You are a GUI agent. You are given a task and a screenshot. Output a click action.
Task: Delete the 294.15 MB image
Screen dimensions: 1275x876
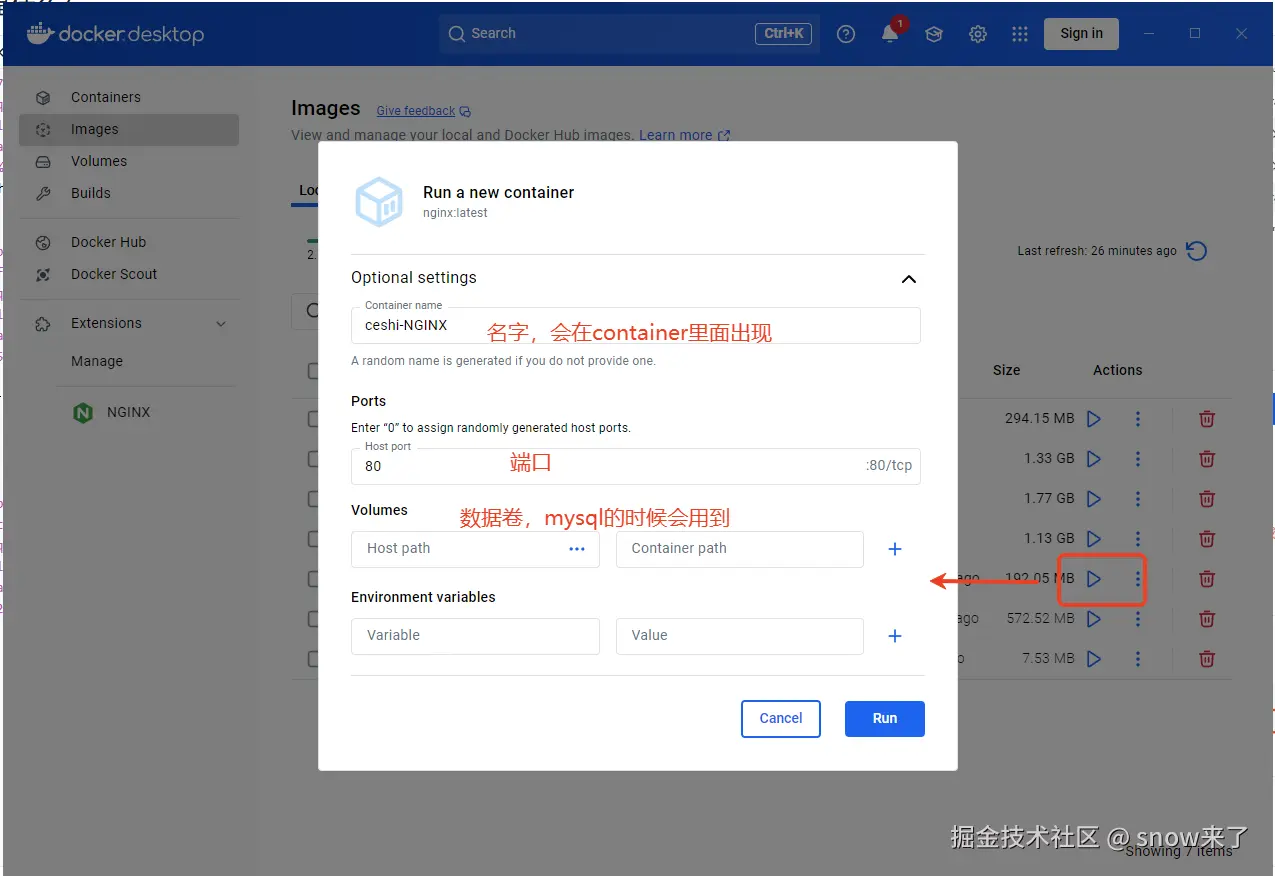coord(1207,419)
